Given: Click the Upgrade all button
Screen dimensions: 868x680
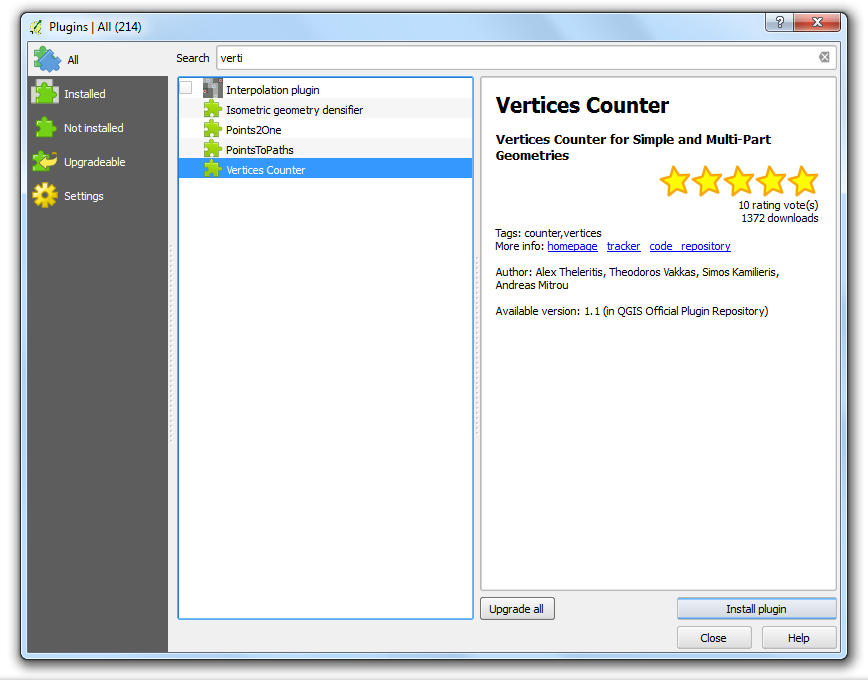Looking at the screenshot, I should (517, 609).
